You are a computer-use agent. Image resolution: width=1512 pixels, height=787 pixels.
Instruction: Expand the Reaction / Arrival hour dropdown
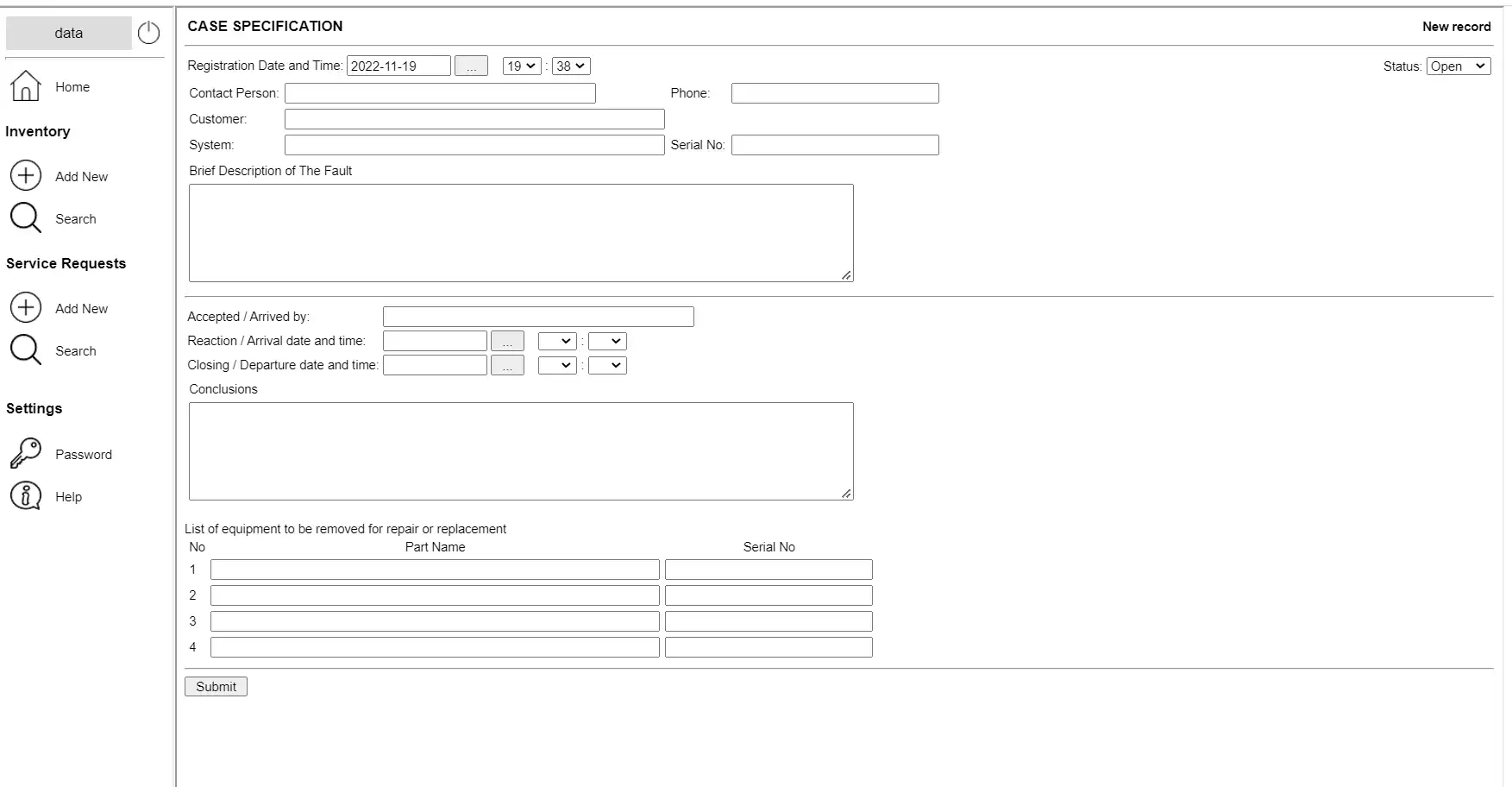click(x=557, y=341)
